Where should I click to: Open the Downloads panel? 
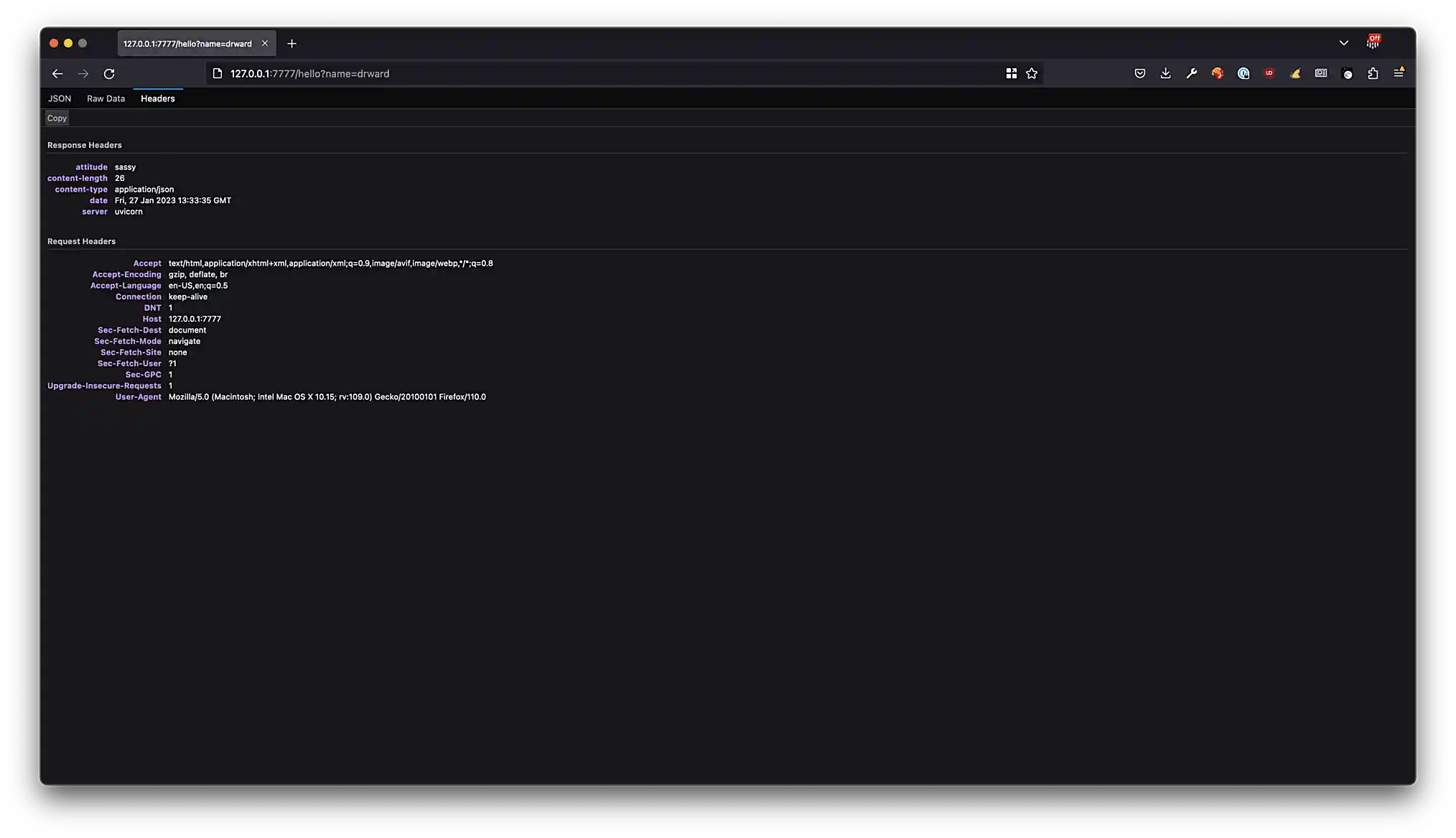click(x=1165, y=73)
